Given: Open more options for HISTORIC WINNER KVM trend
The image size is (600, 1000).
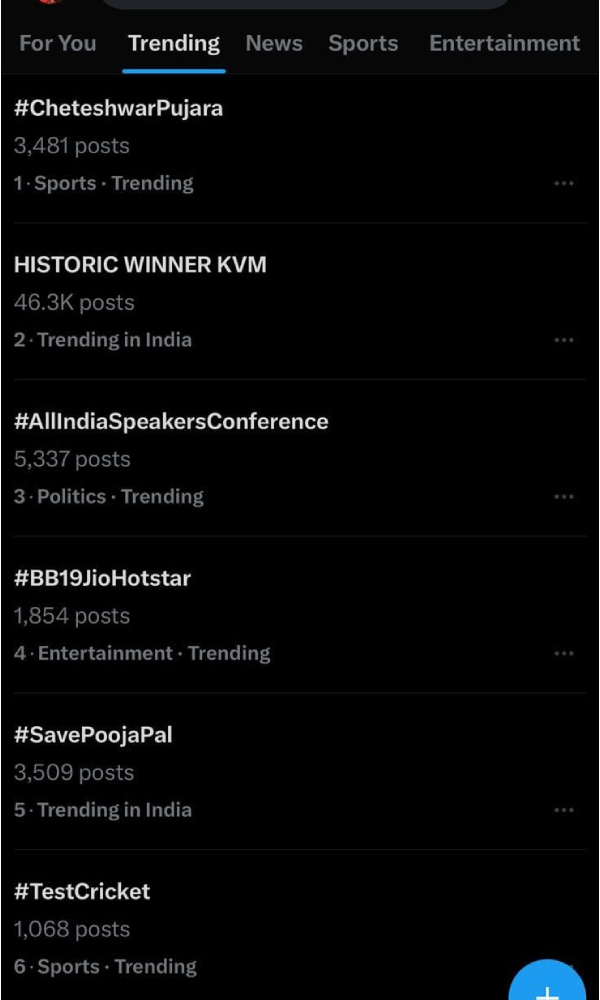Looking at the screenshot, I should pos(565,340).
